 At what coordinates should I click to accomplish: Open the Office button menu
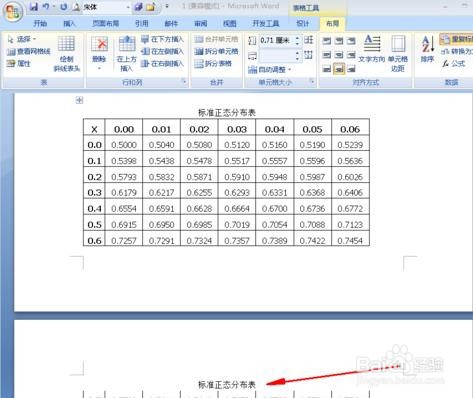tap(13, 11)
